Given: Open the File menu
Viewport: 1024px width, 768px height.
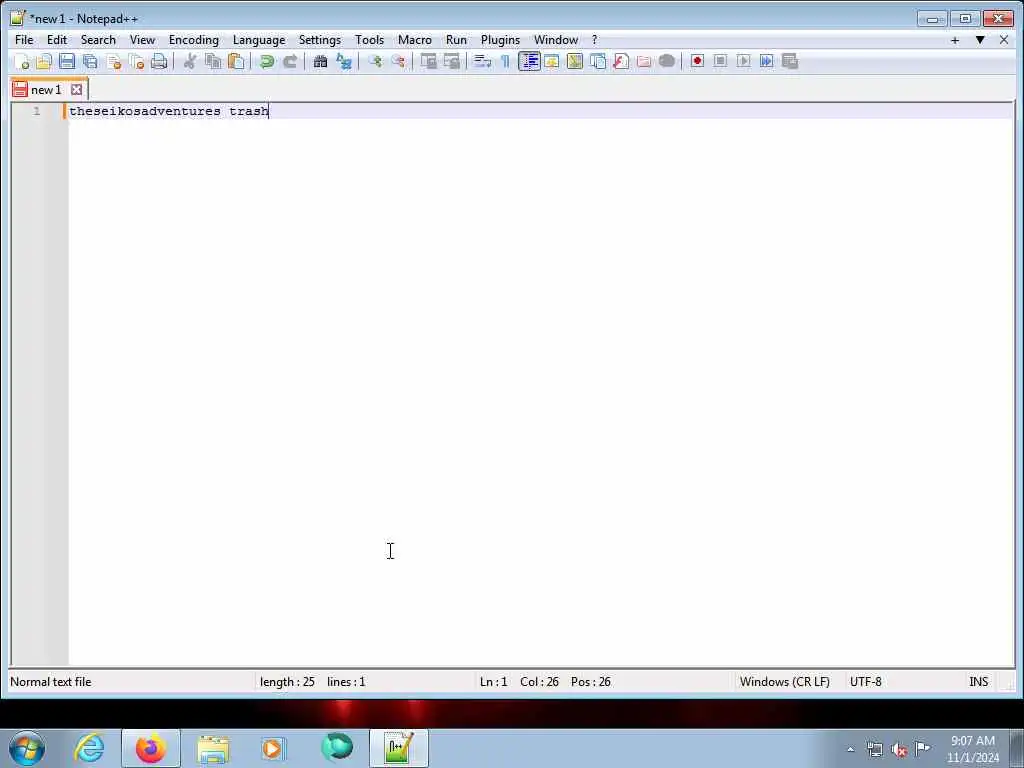Looking at the screenshot, I should click(x=24, y=40).
